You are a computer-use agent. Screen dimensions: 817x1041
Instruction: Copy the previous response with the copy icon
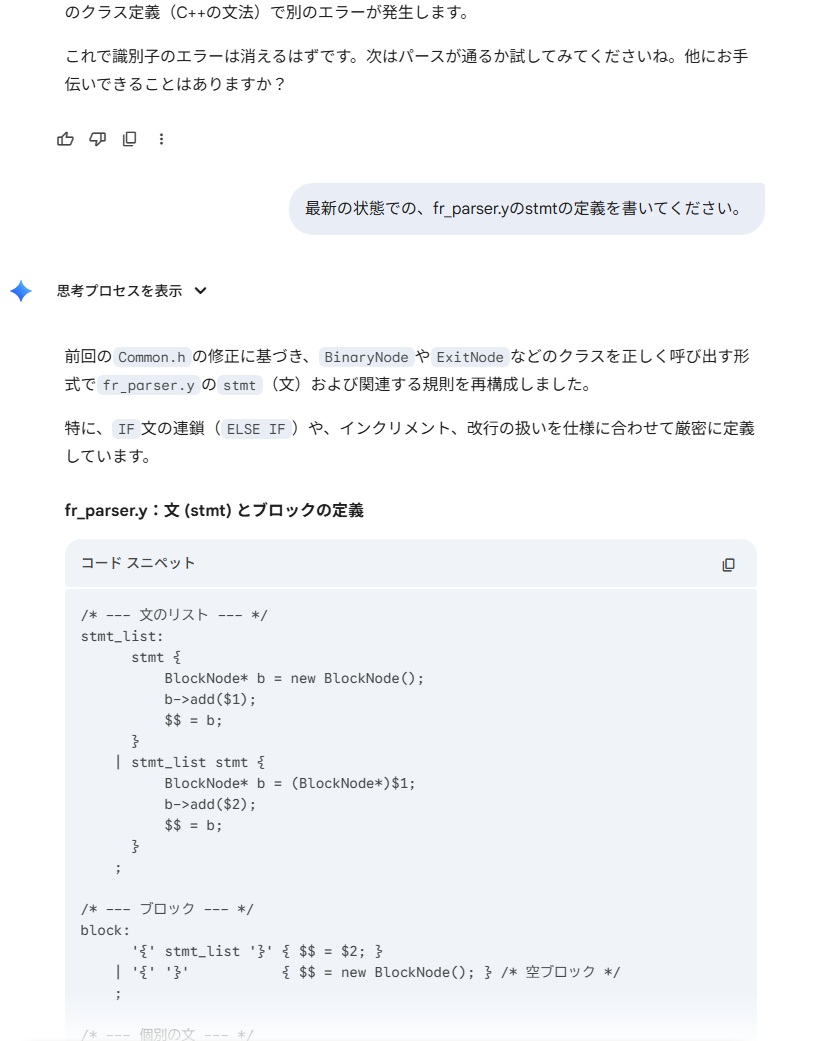click(x=129, y=139)
